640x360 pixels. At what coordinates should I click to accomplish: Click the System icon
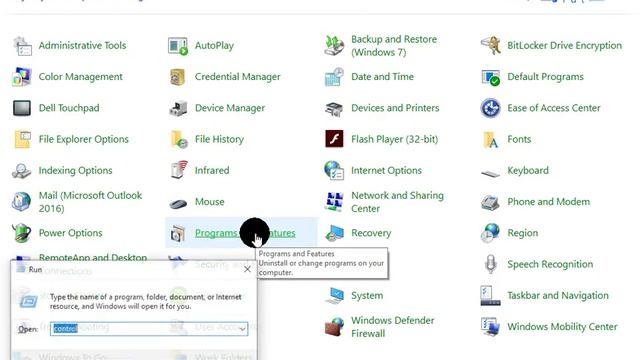pyautogui.click(x=335, y=296)
